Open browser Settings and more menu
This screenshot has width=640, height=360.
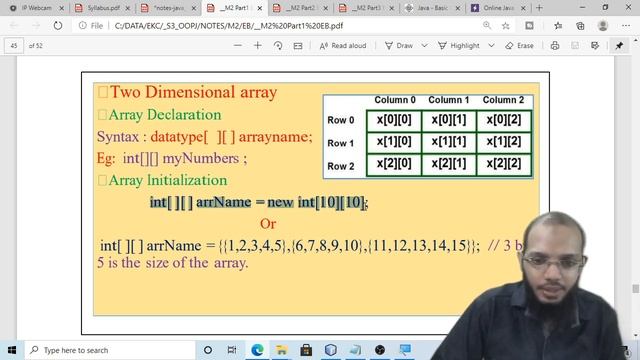[x=626, y=26]
